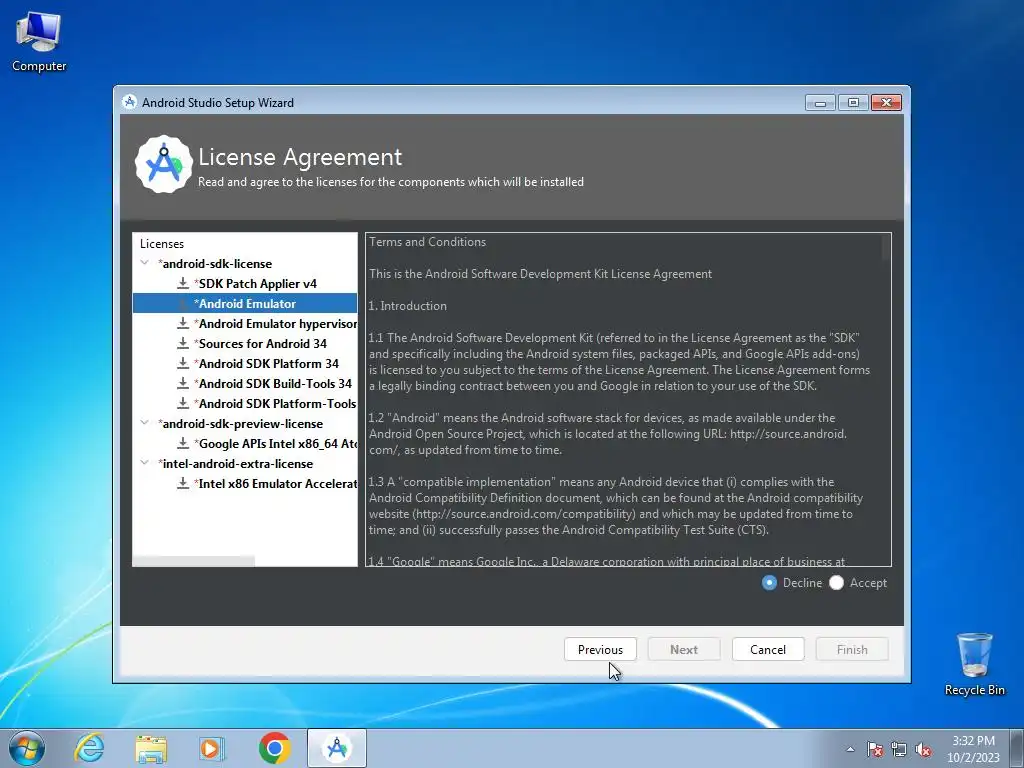Show hidden system tray icons

pyautogui.click(x=850, y=749)
